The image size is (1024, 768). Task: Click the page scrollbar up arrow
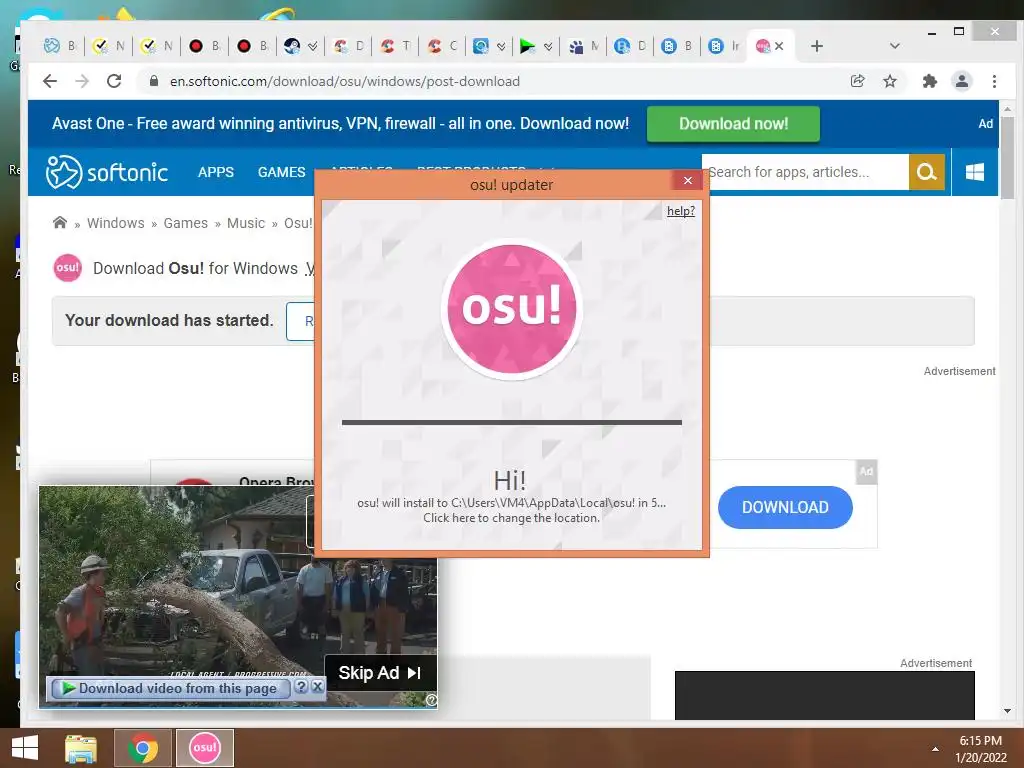click(x=1007, y=108)
